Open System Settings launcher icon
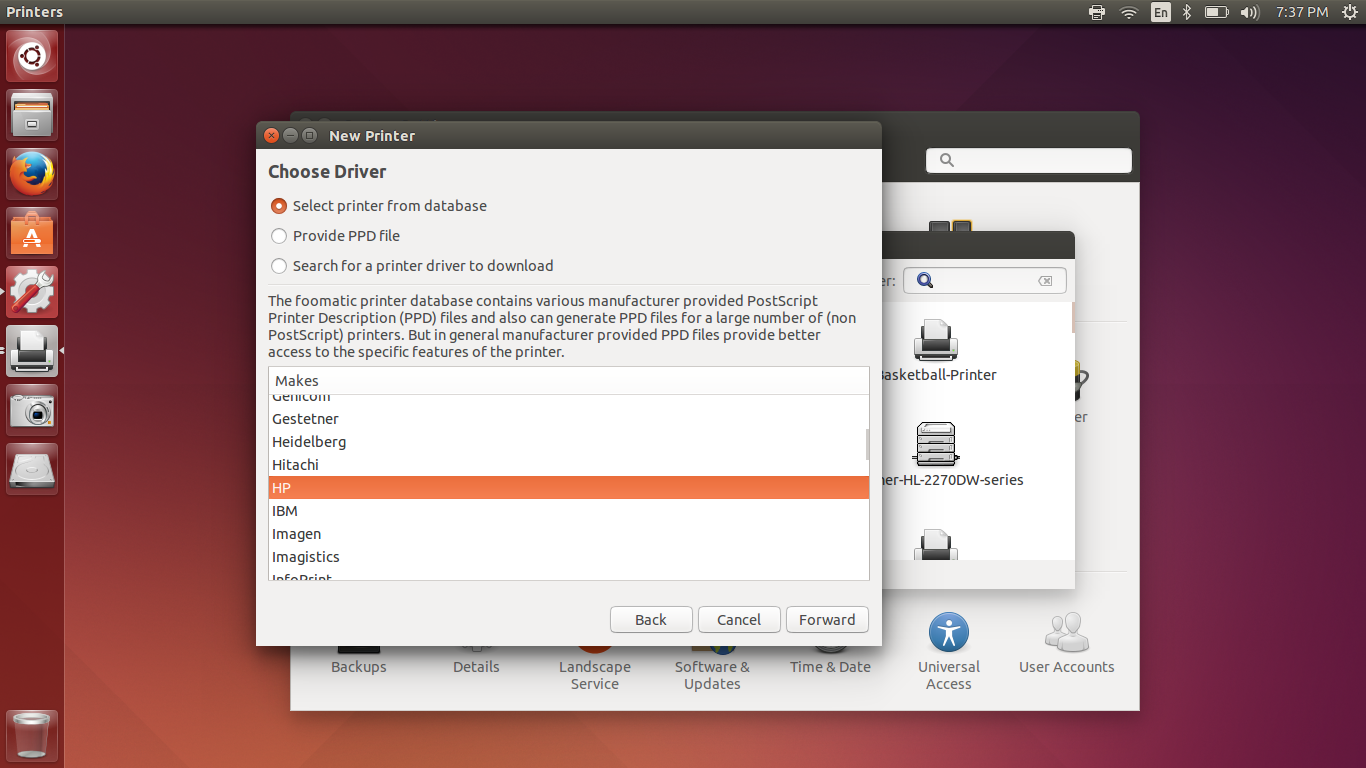 [x=32, y=292]
